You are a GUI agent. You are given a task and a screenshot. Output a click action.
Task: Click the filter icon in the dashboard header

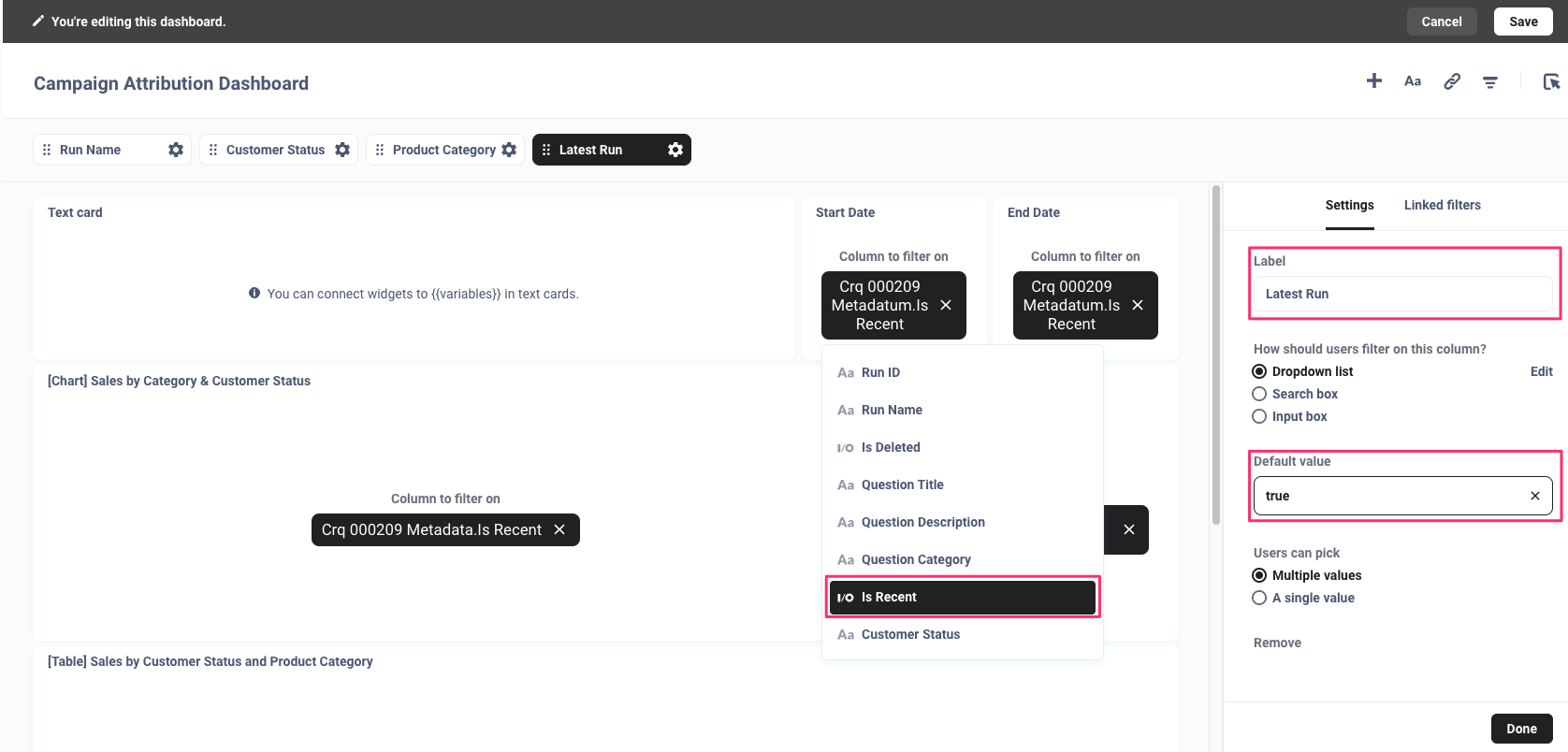tap(1489, 82)
